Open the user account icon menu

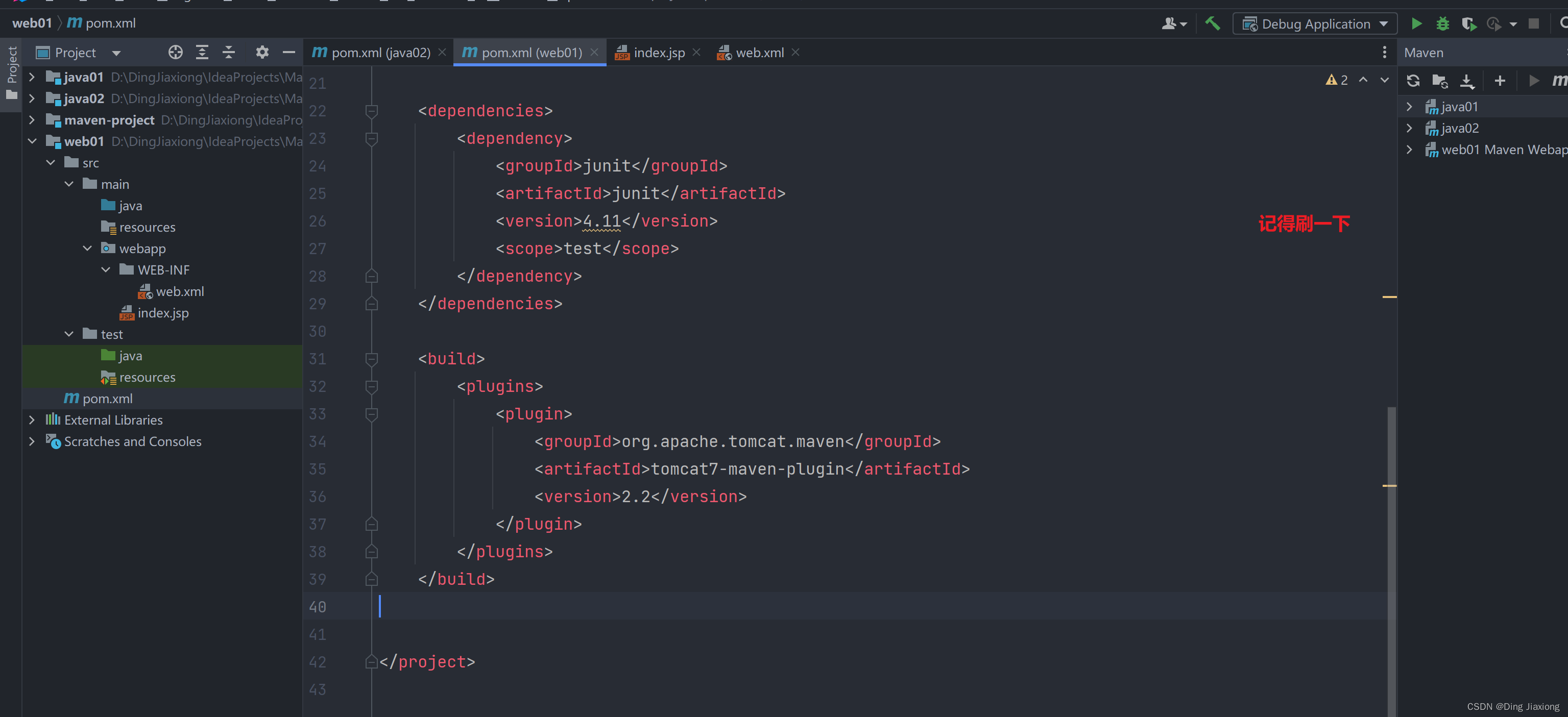click(1174, 23)
